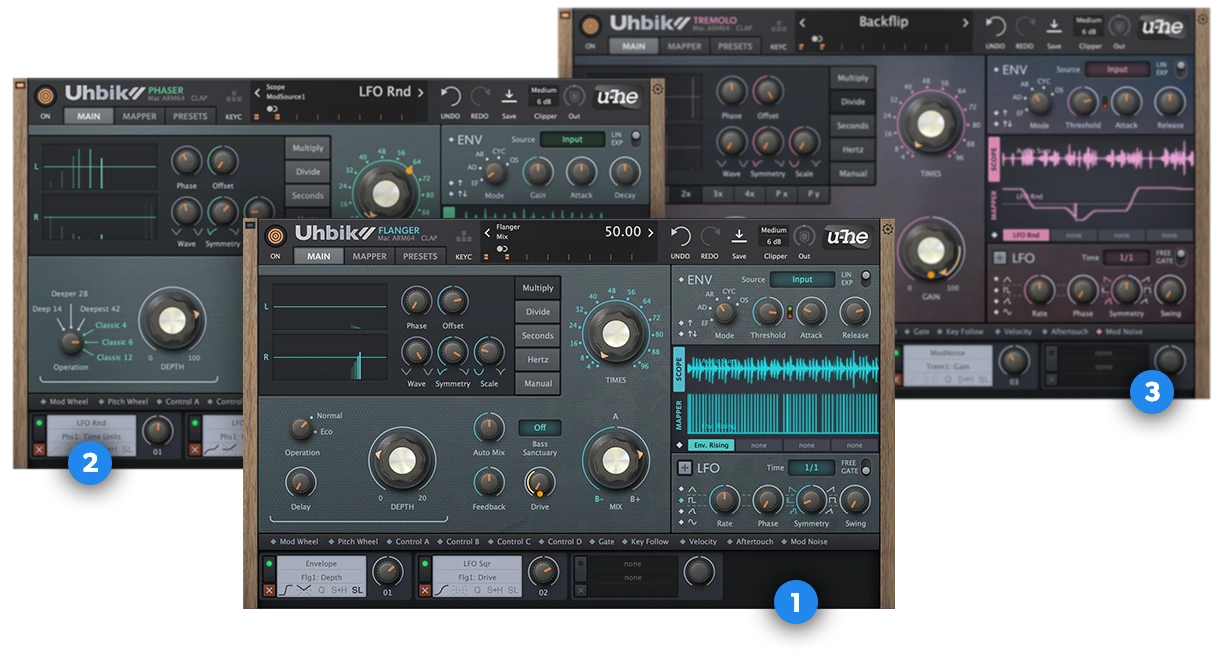Toggle FREE/GATE mode in the Flanger LFO
This screenshot has height=660, width=1224.
click(x=866, y=467)
